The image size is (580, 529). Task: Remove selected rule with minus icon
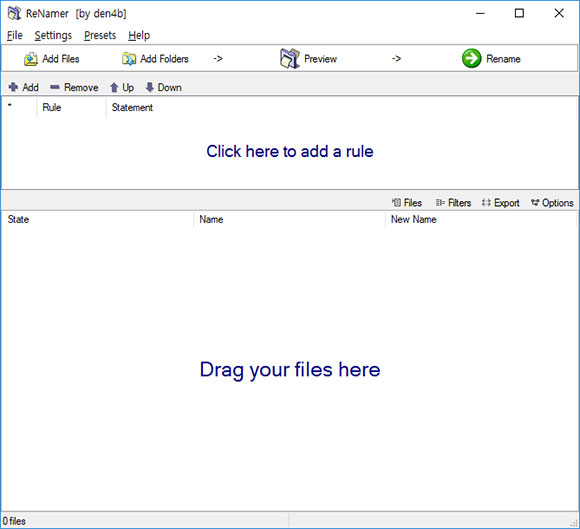coord(55,87)
